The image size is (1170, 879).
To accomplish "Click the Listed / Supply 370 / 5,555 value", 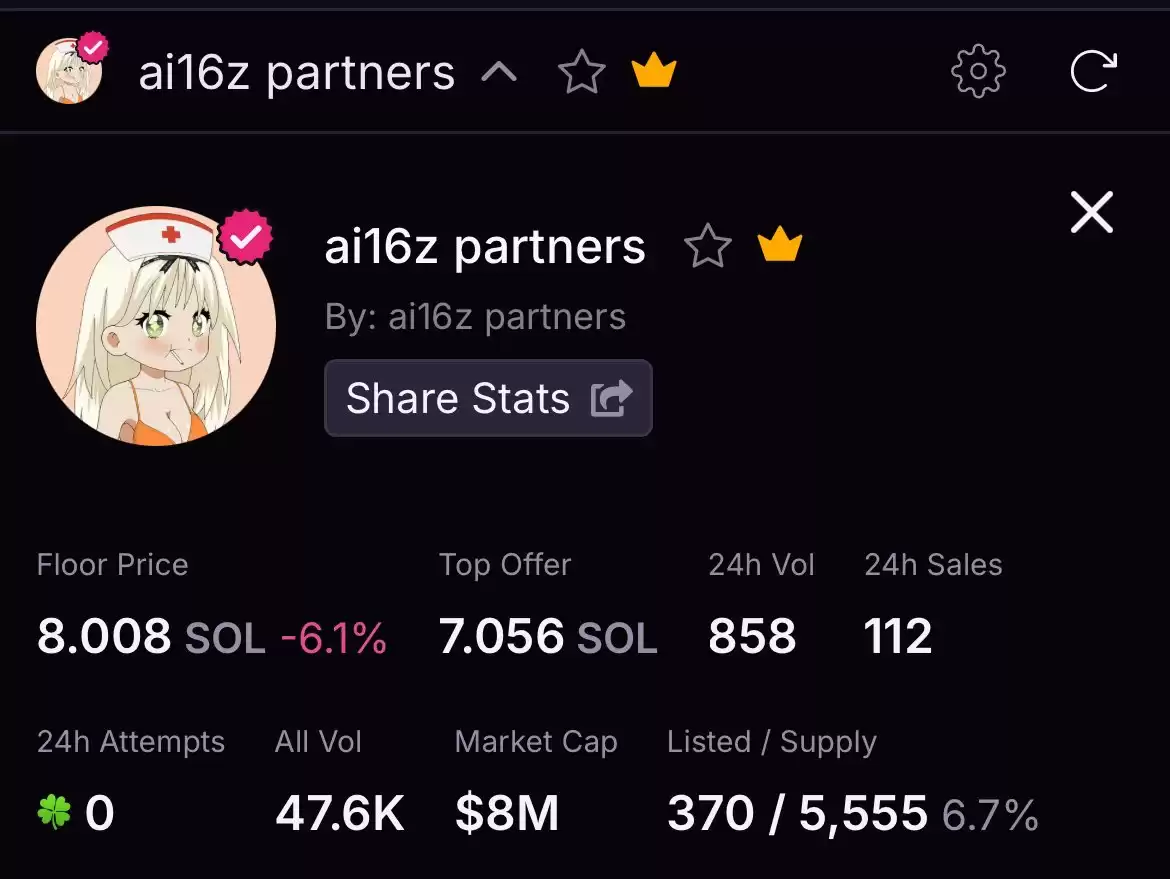I will [797, 813].
